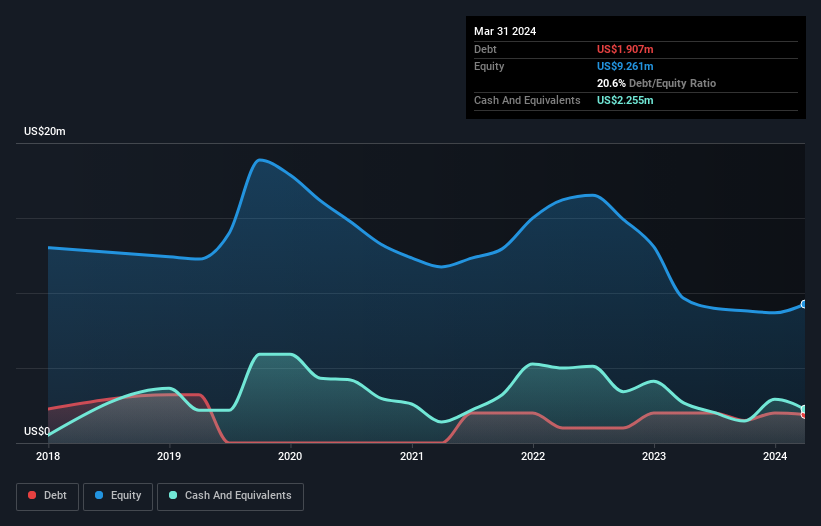
Task: Click the US$0 y-axis label
Action: 37,431
